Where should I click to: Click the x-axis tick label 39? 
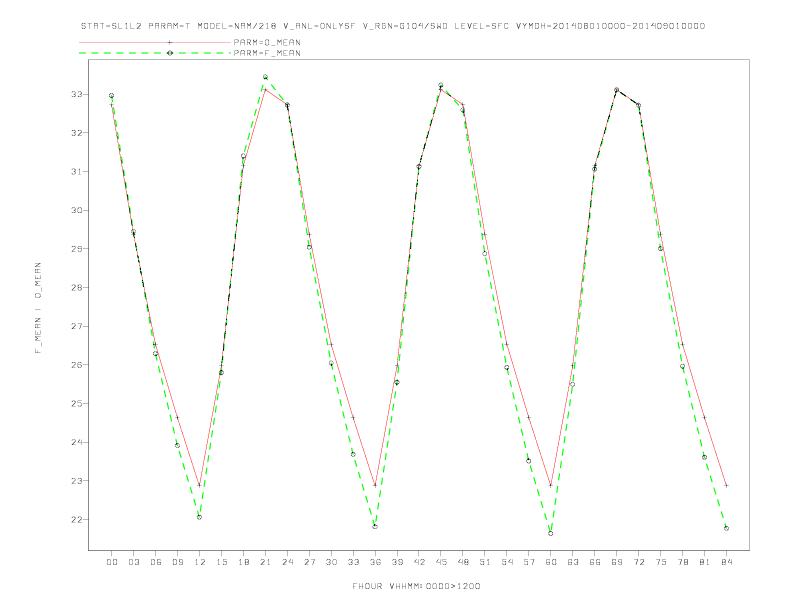[397, 562]
